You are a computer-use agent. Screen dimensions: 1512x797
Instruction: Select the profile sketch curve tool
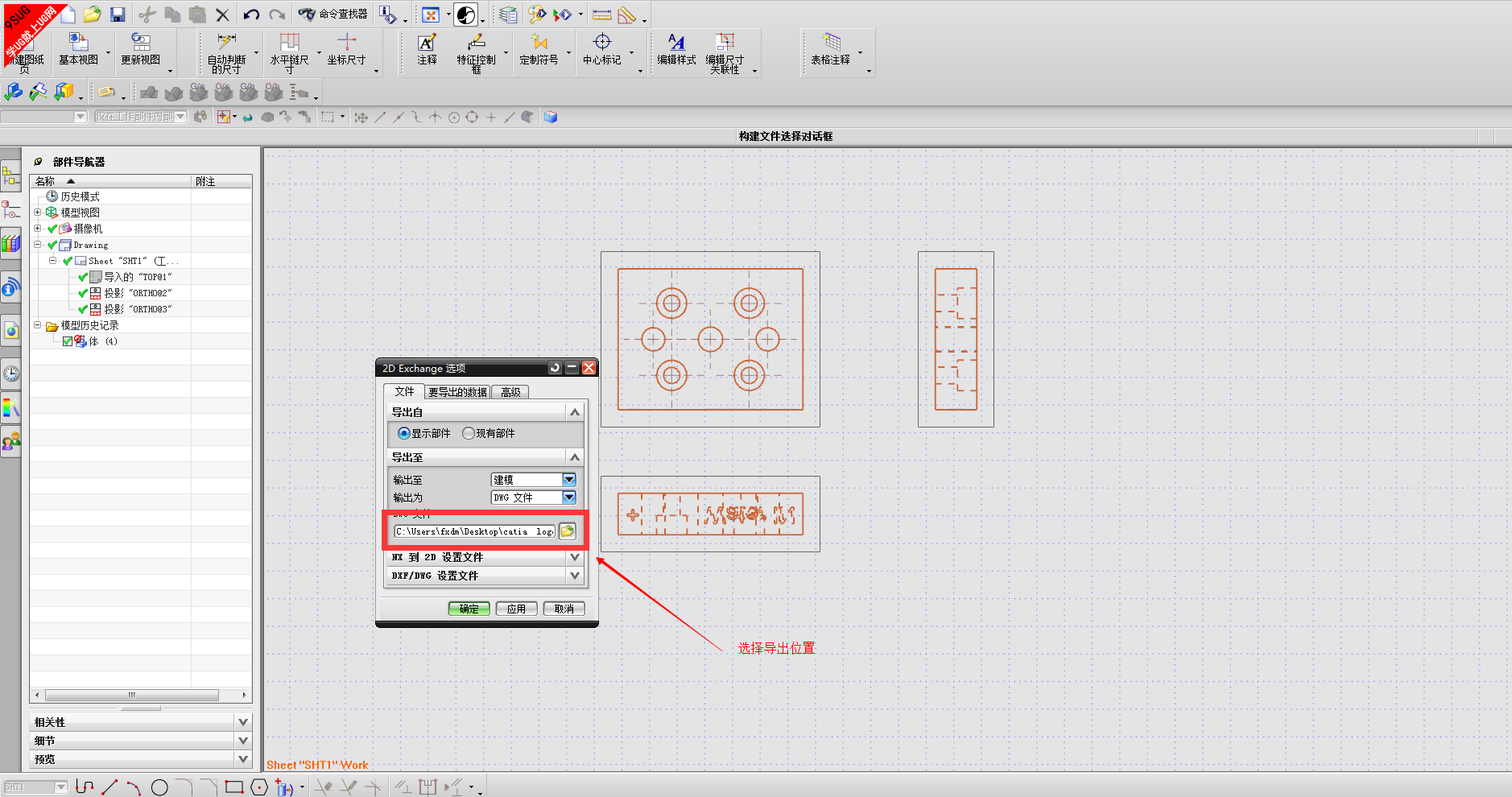coord(85,787)
